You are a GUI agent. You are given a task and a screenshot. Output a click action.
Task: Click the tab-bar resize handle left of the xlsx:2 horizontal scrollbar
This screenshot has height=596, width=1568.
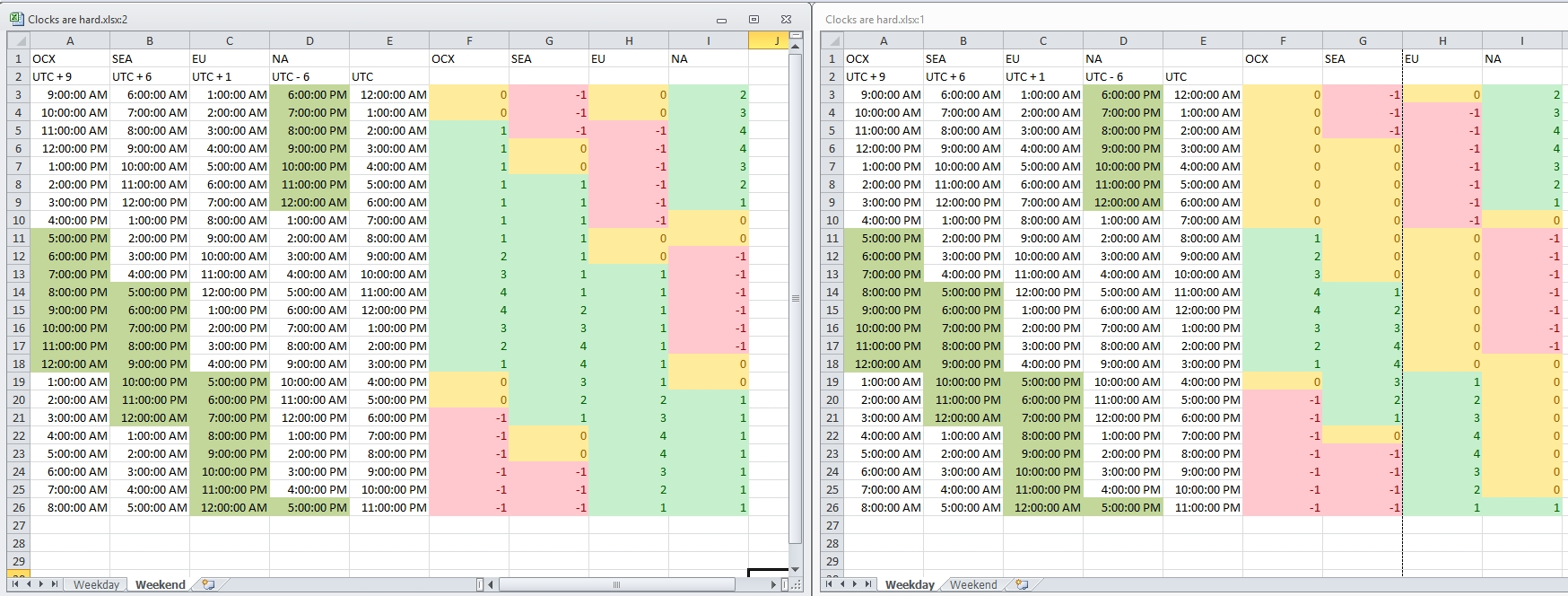point(480,584)
